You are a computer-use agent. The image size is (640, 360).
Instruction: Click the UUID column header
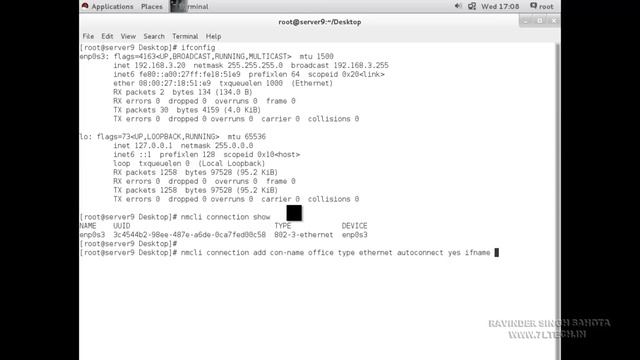122,226
